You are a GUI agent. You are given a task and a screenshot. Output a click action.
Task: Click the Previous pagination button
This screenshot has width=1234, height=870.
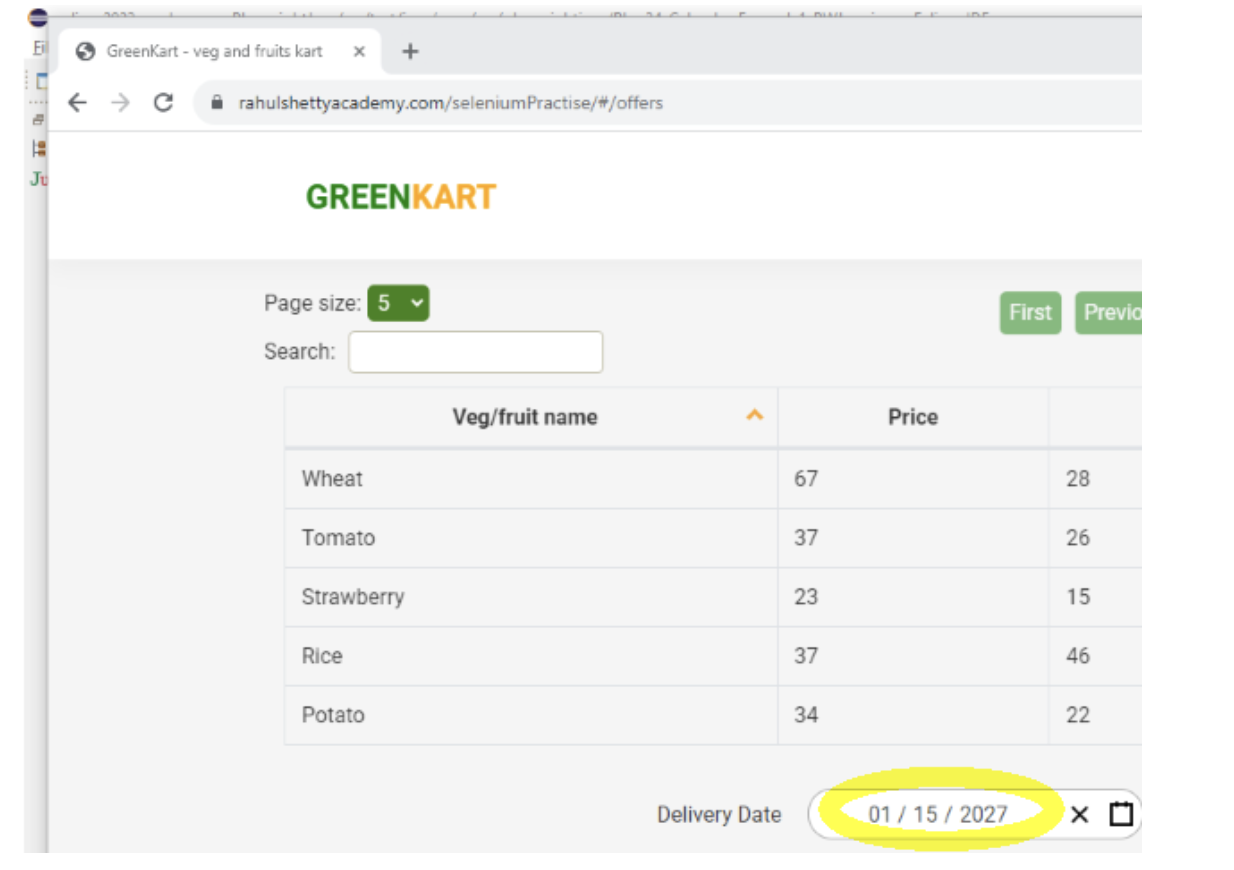click(1110, 312)
